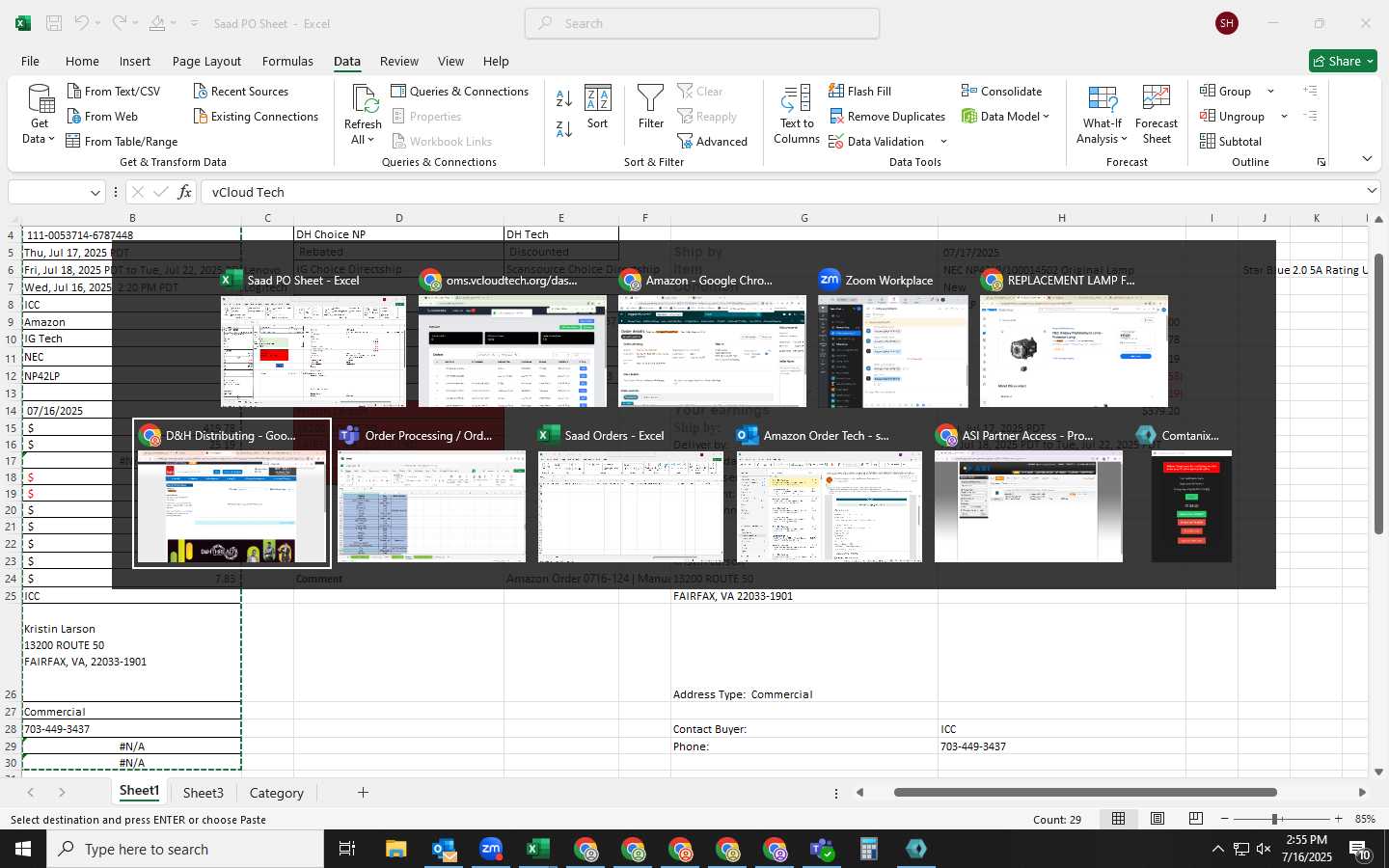Screen dimensions: 1389x868
Task: Open Existing Connections
Action: (256, 116)
